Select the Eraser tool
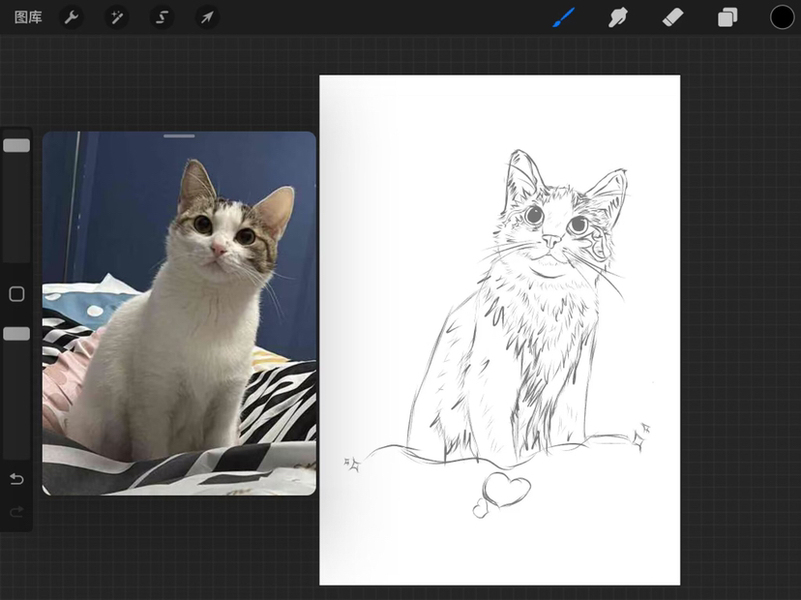801x600 pixels. (673, 18)
